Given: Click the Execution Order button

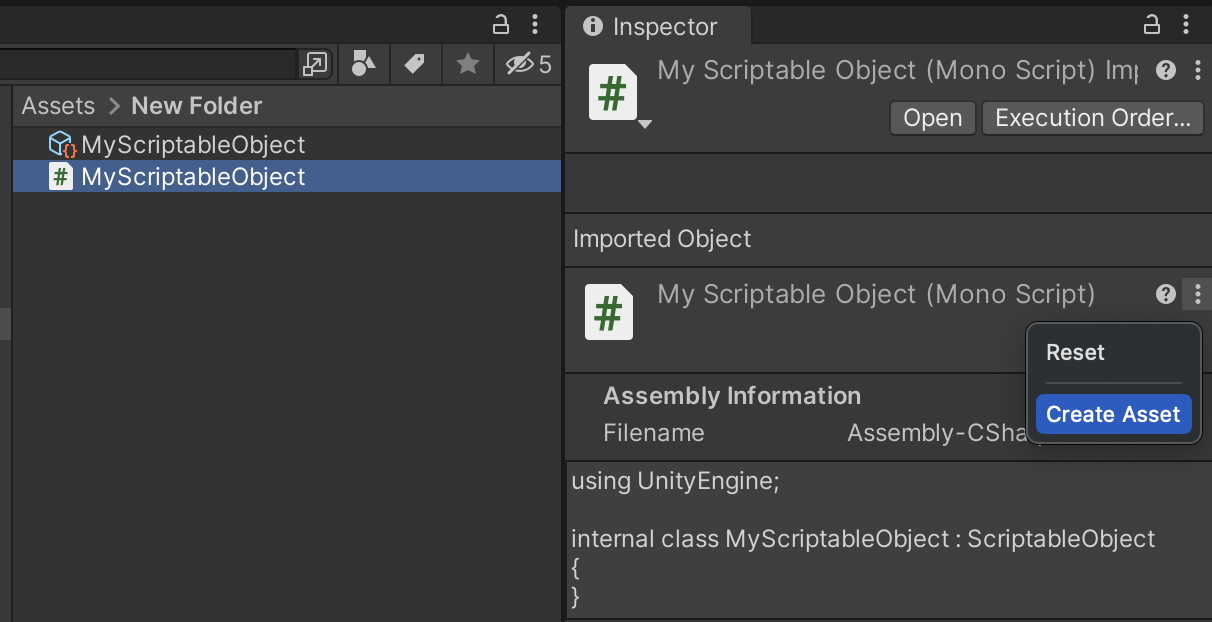Looking at the screenshot, I should [1093, 118].
